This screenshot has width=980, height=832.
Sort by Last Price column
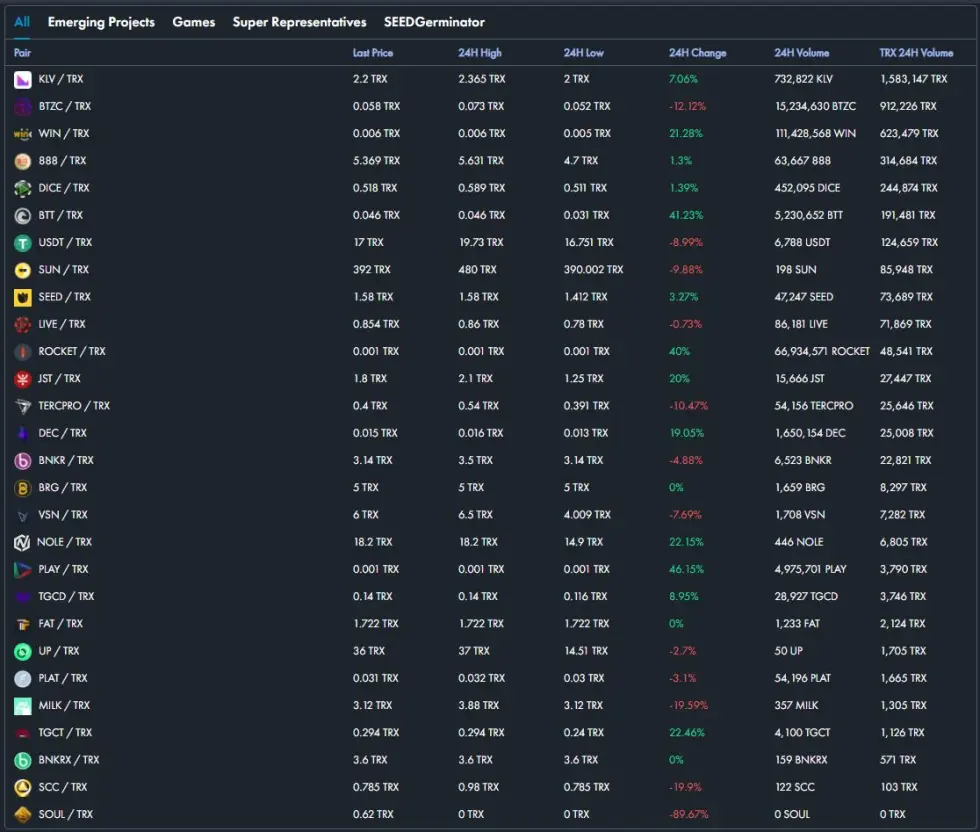pos(373,53)
